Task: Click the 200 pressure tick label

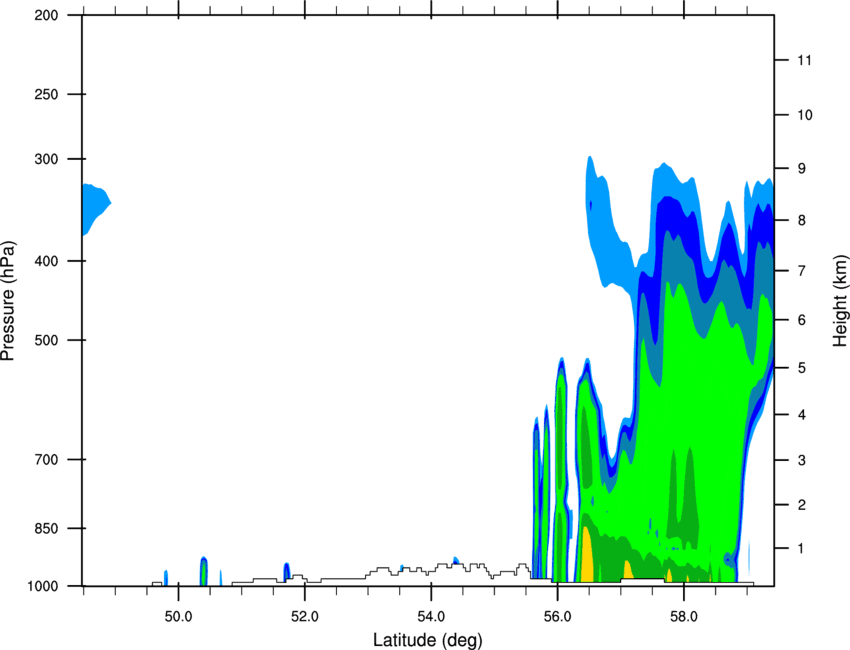Action: coord(46,15)
